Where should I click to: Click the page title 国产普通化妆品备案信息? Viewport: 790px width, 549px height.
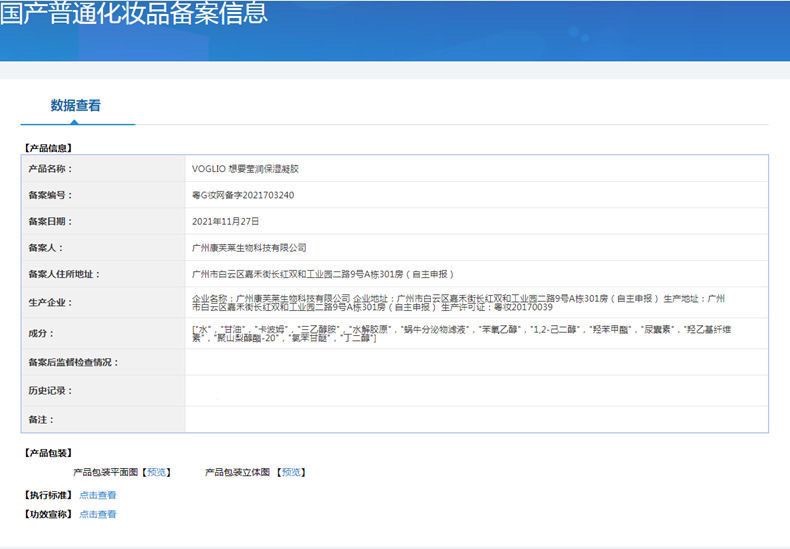tap(134, 13)
